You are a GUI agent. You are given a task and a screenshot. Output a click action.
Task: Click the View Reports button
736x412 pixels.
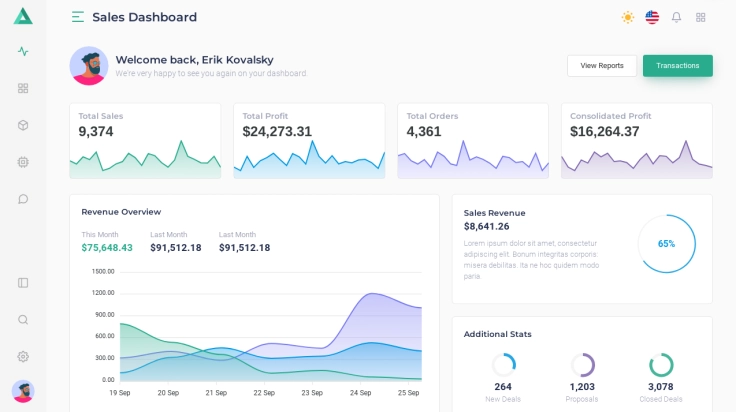(x=602, y=66)
